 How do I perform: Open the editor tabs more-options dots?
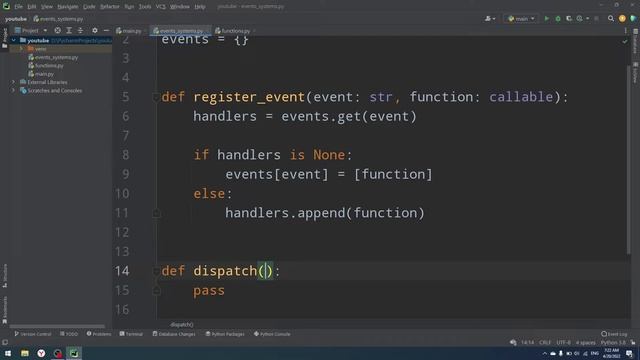pos(625,31)
